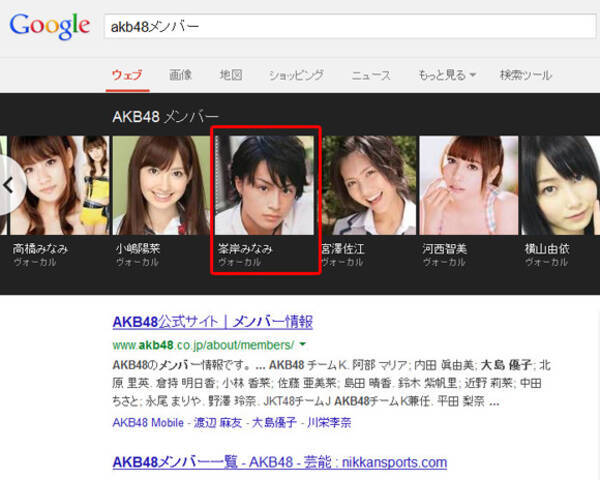Select the ウェブ tab

point(127,75)
